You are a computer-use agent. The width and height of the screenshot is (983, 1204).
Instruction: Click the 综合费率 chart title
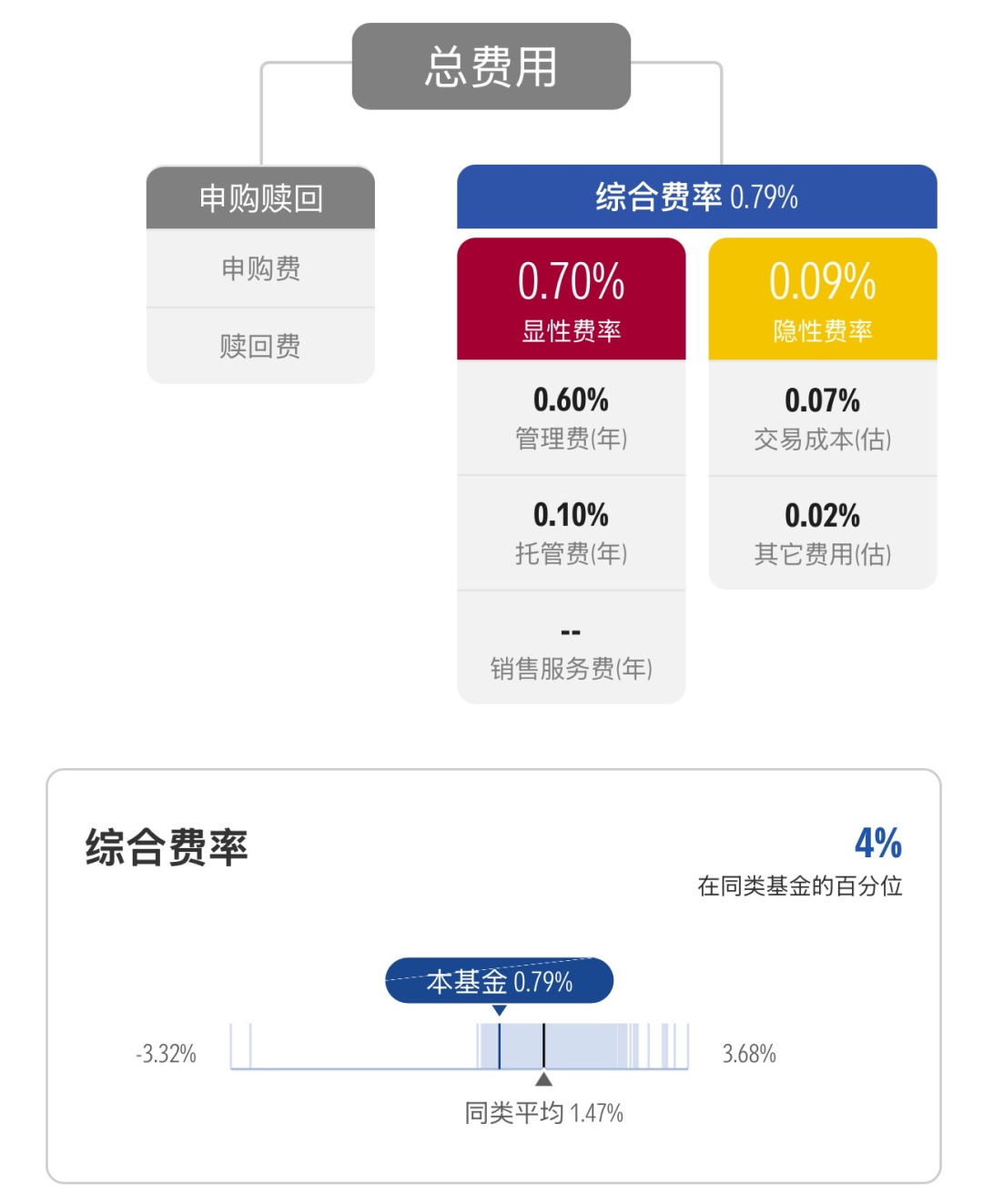click(x=167, y=847)
